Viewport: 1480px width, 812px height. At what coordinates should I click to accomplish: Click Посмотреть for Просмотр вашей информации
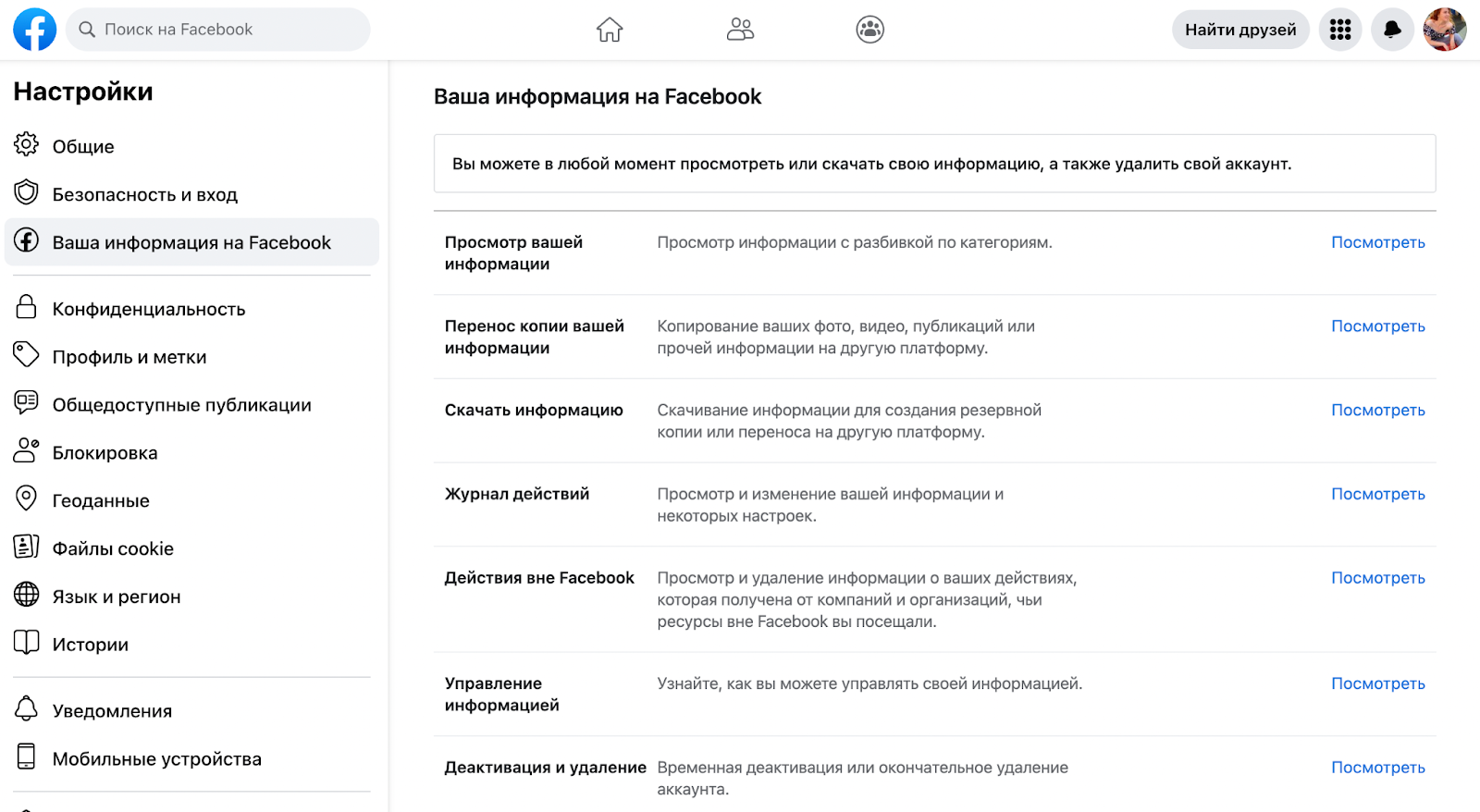(x=1377, y=242)
